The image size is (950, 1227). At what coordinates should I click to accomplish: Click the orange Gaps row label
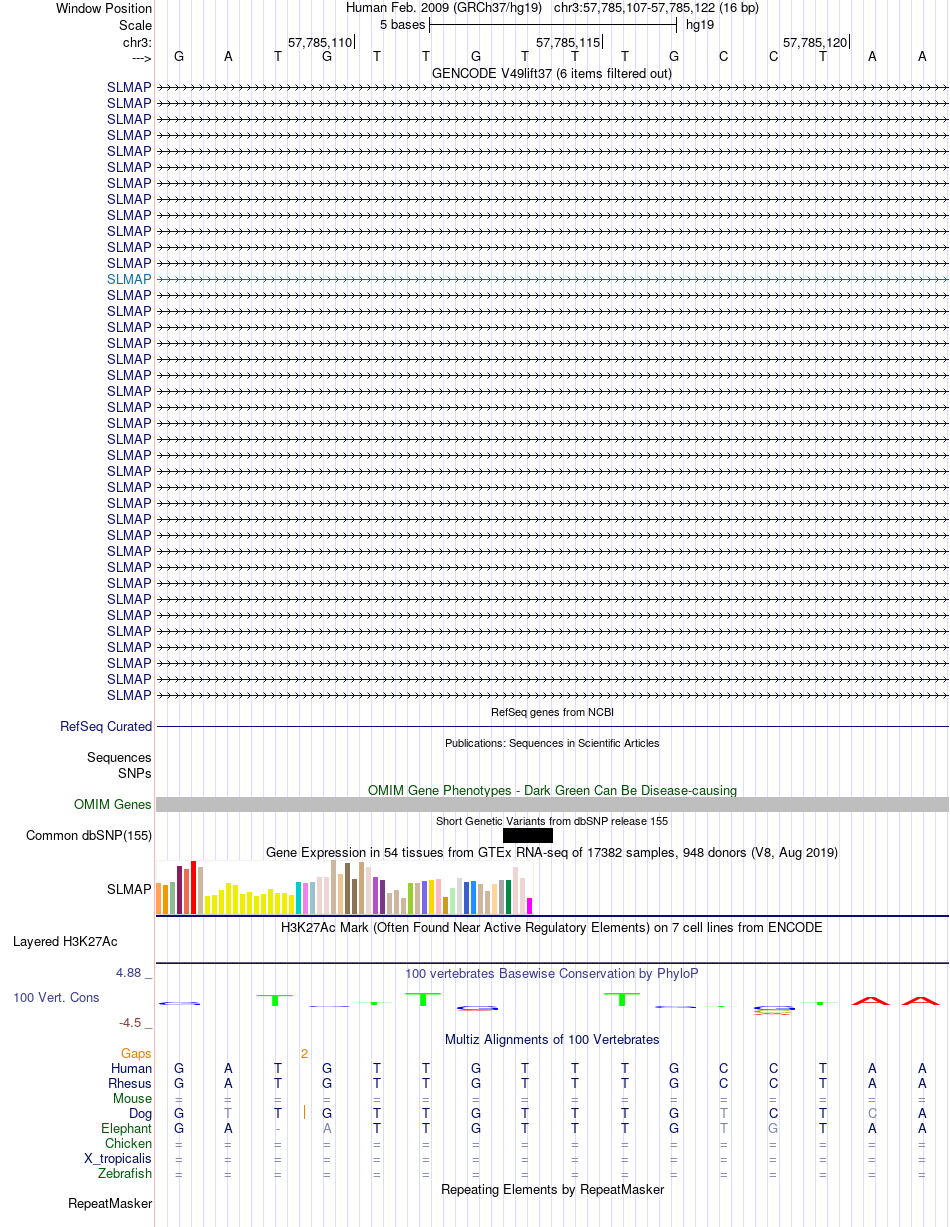136,1053
